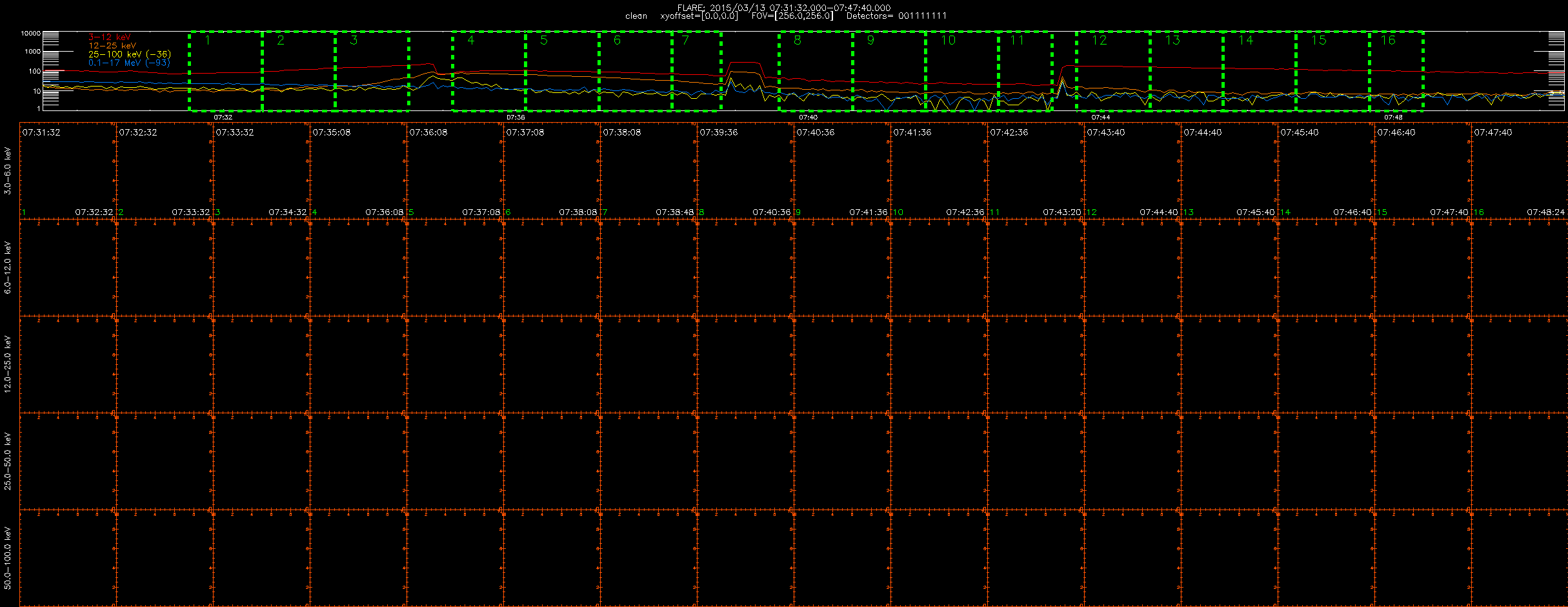Click the 1000 y-axis label of light curve
The width and height of the screenshot is (1568, 607).
point(33,52)
